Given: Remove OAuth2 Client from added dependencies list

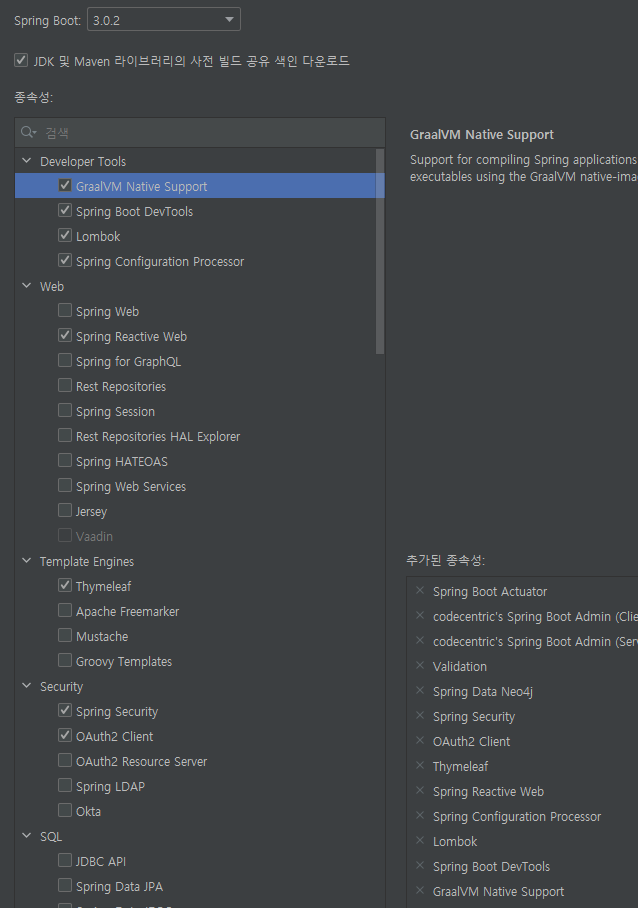Looking at the screenshot, I should click(x=420, y=741).
